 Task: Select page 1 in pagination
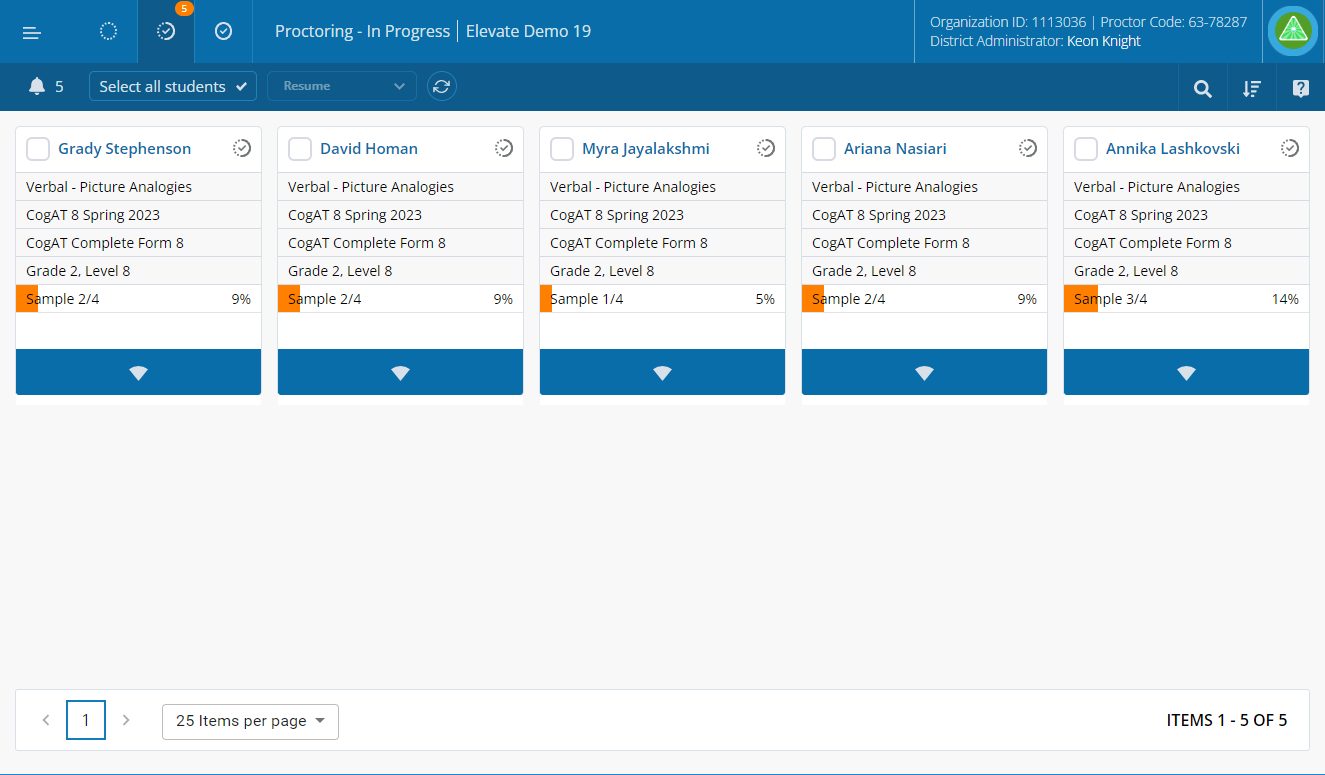tap(86, 720)
